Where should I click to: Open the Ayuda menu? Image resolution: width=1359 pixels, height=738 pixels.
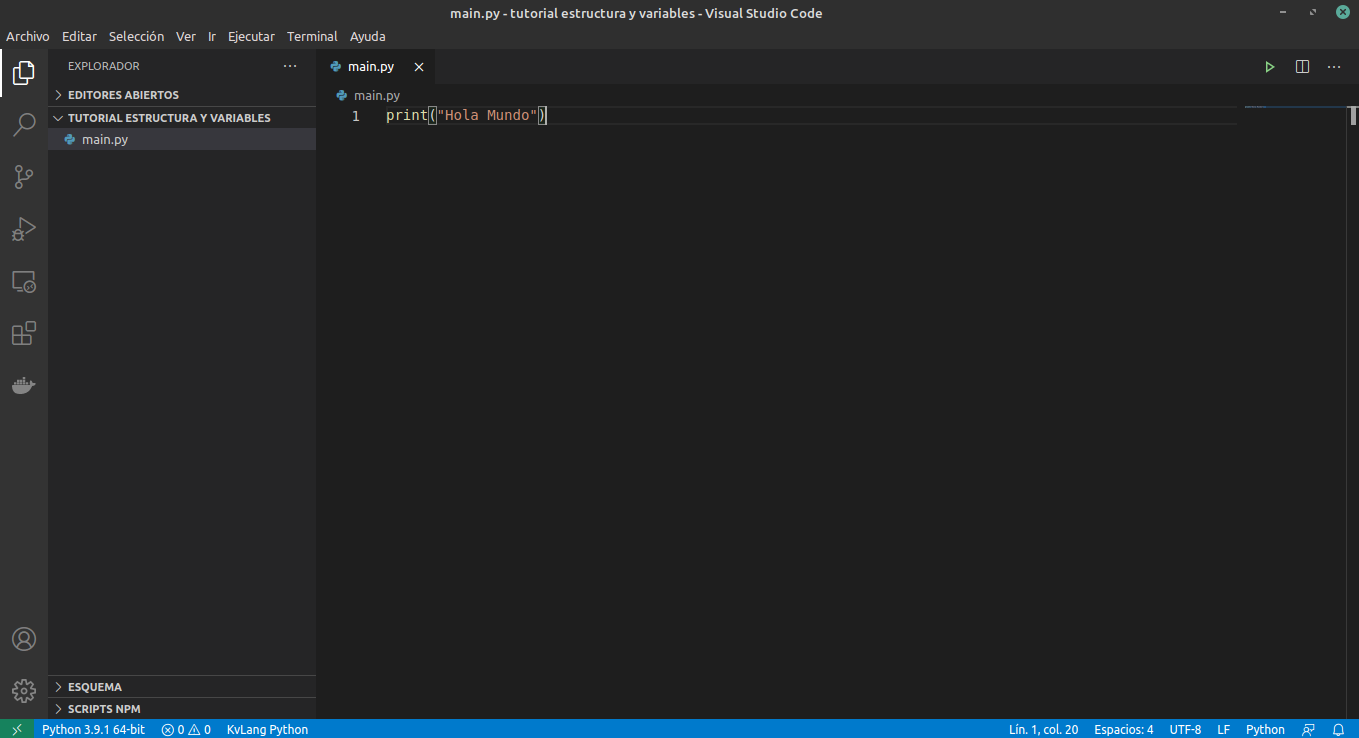pos(368,36)
